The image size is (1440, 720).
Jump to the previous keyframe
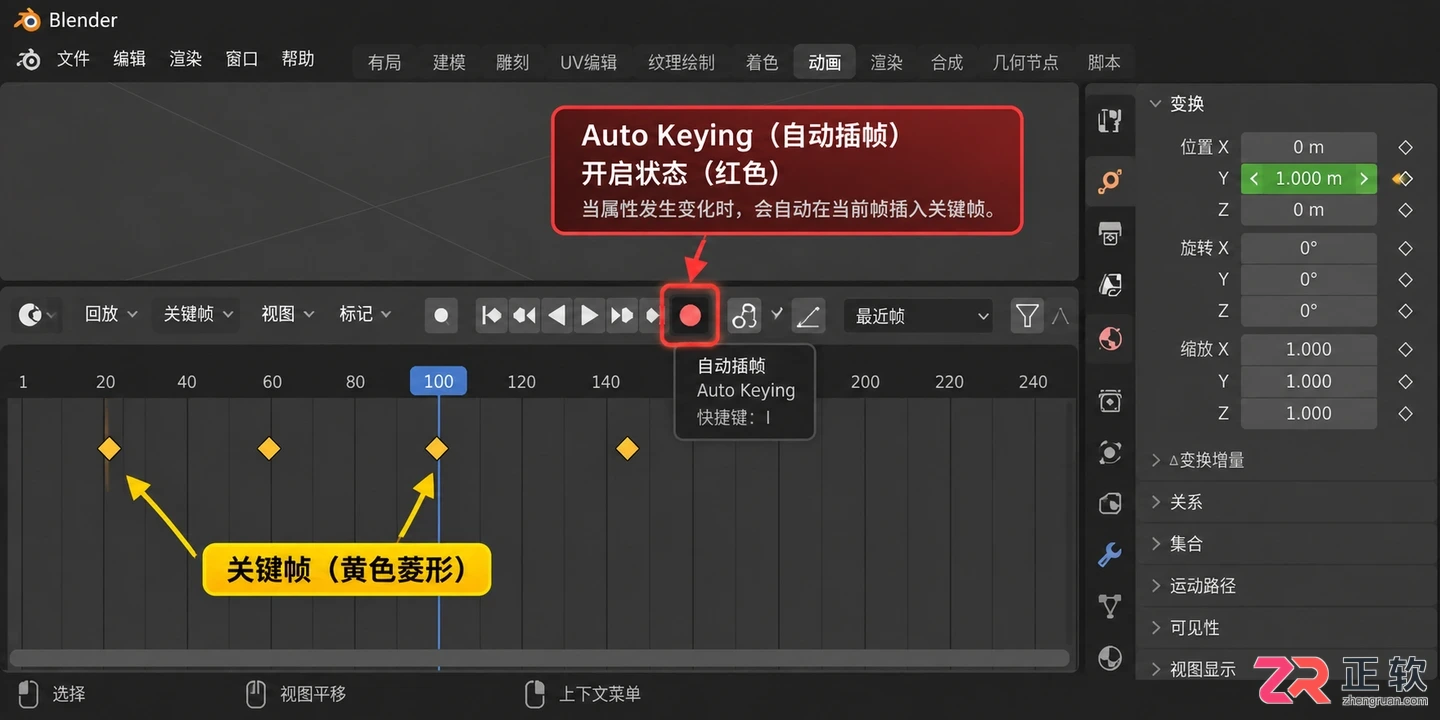(x=524, y=316)
